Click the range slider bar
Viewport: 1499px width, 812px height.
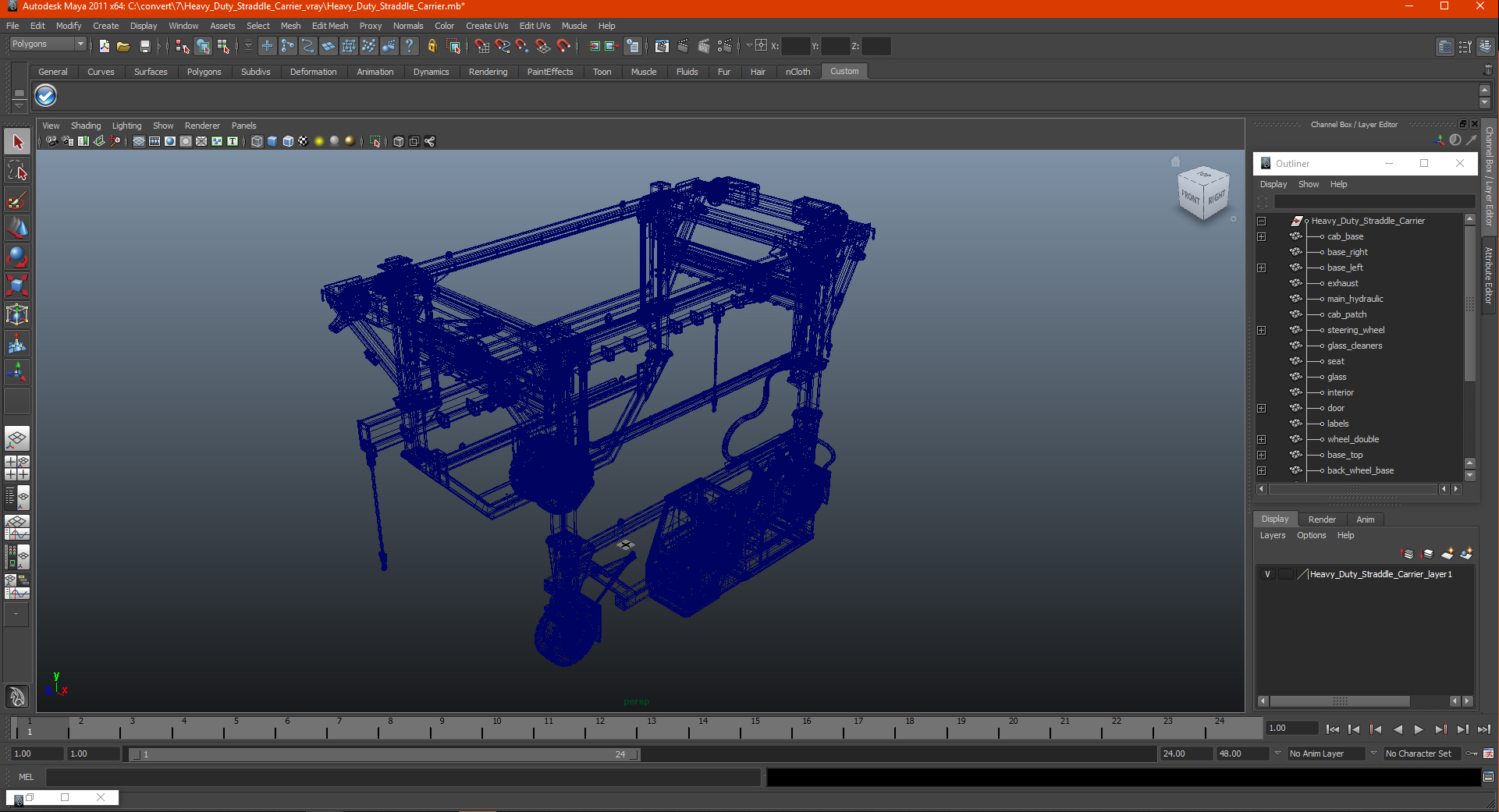pos(384,754)
